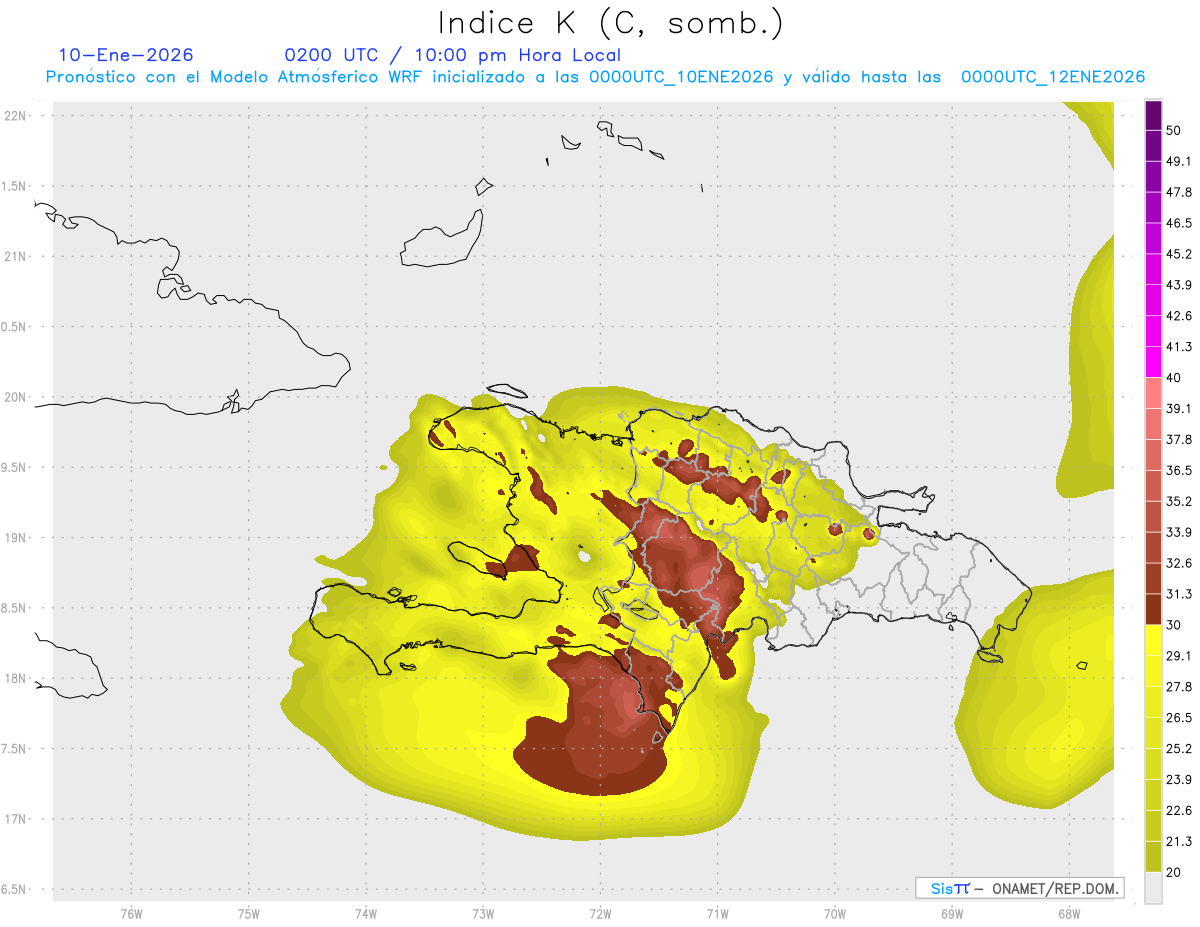1200x927 pixels.
Task: Click the "17N" latitude axis label
Action: [15, 820]
